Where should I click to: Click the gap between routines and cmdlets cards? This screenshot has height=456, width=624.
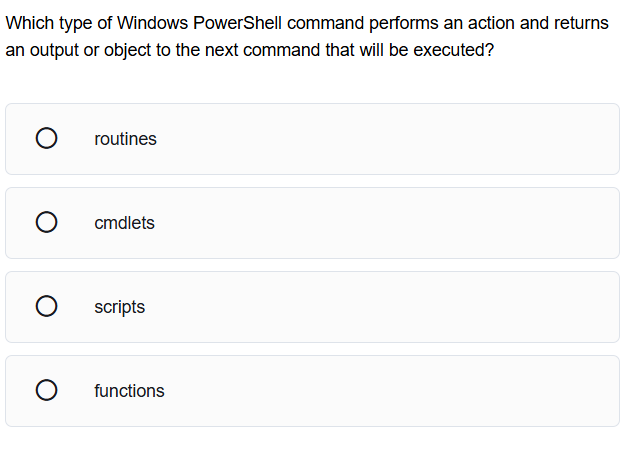pyautogui.click(x=312, y=181)
